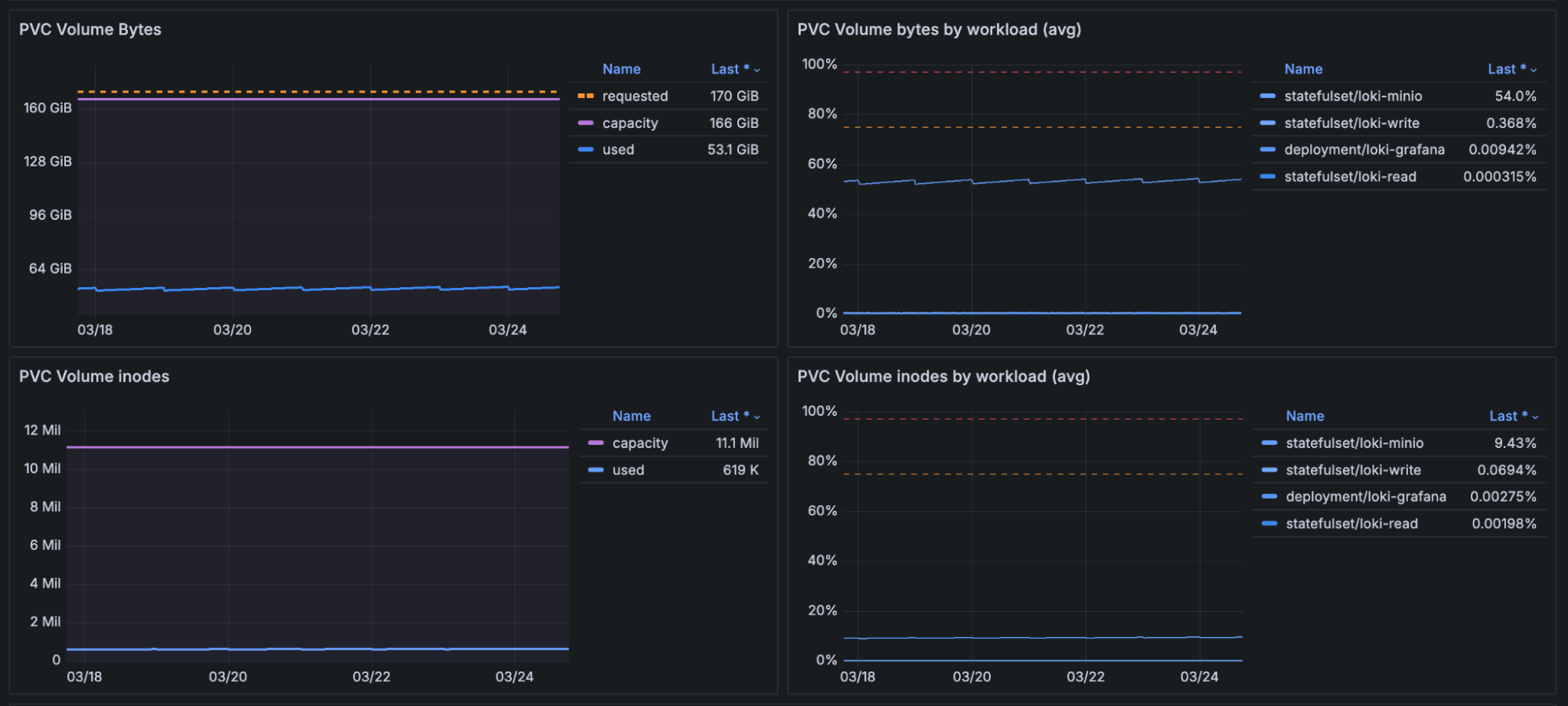
Task: Toggle statefulset/loki-write series in bytes by workload
Action: pos(1352,123)
